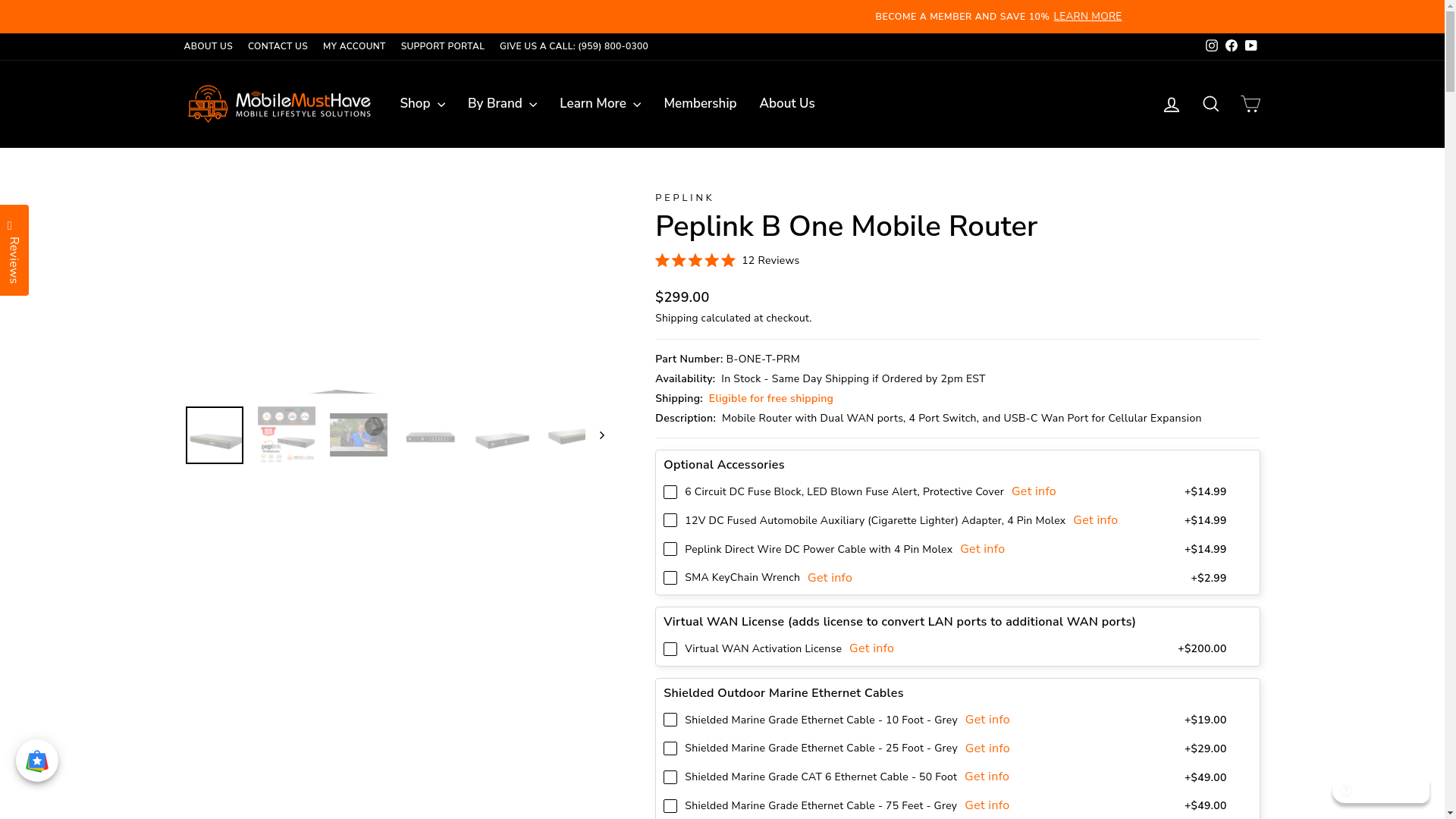Select the $299.00 price text

(x=682, y=297)
